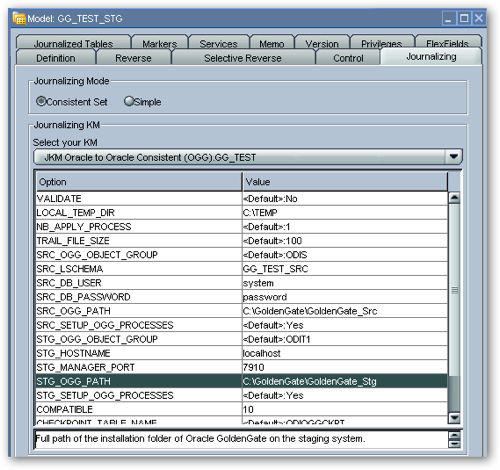500x470 pixels.
Task: Select the SRC_LSCHEMA option
Action: tap(139, 269)
